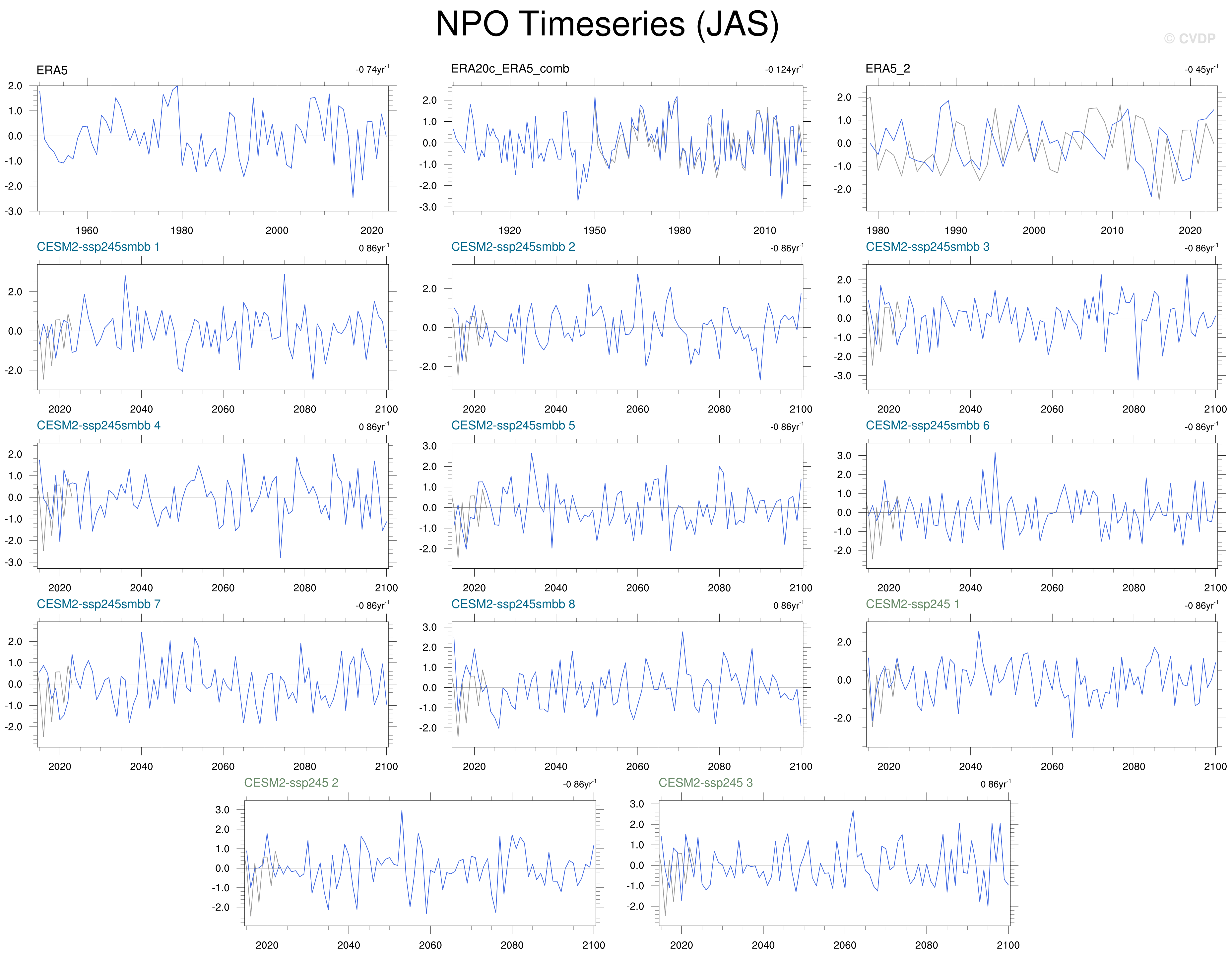Viewport: 1232px width, 959px height.
Task: Open the green CESM2-ssp245 3 title
Action: coord(705,783)
